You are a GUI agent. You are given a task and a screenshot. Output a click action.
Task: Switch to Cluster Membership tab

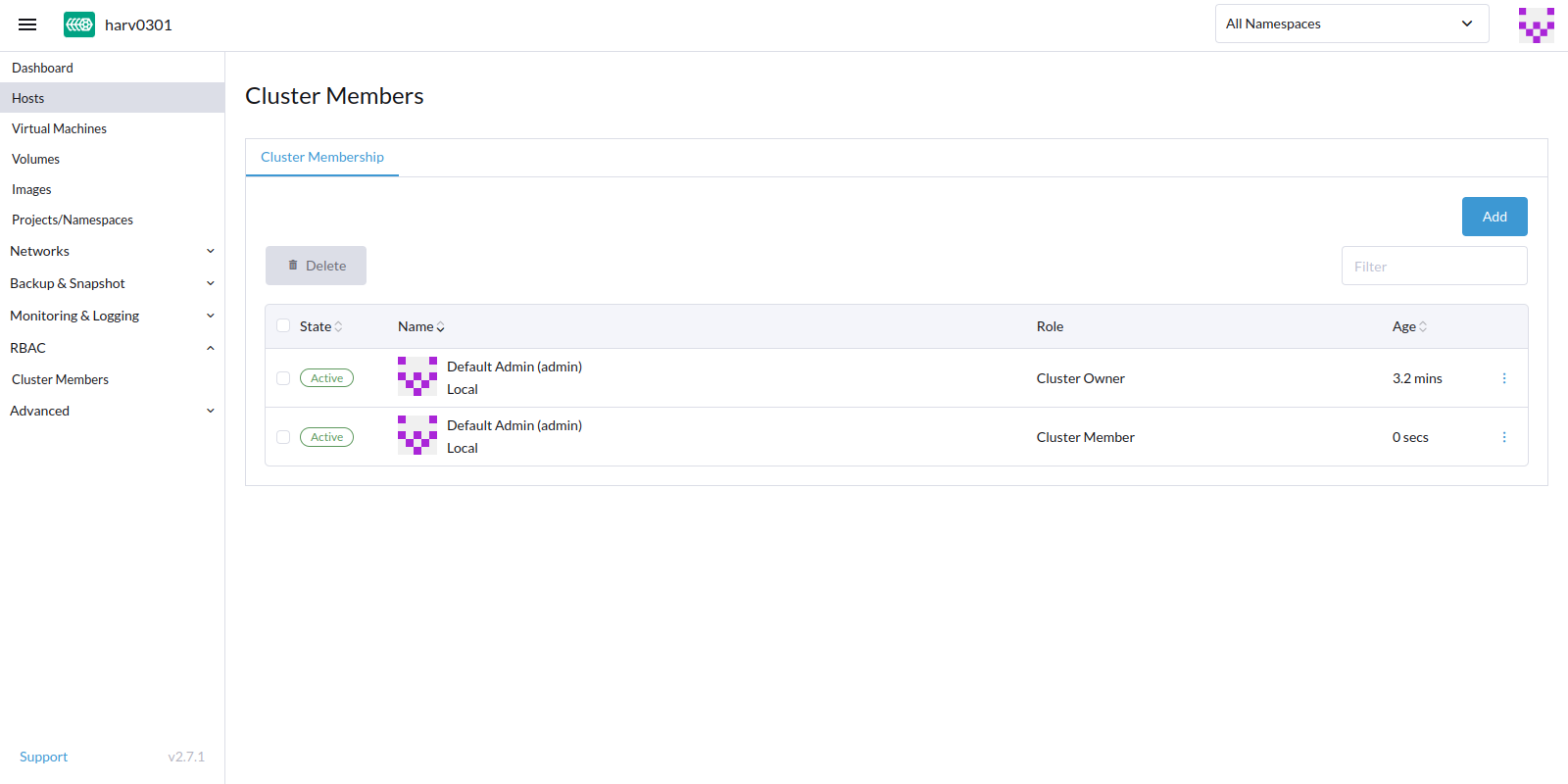pos(322,157)
